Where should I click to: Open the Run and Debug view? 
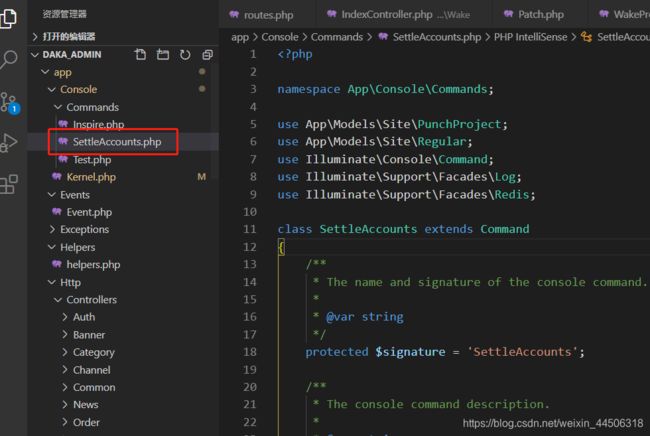click(x=8, y=143)
